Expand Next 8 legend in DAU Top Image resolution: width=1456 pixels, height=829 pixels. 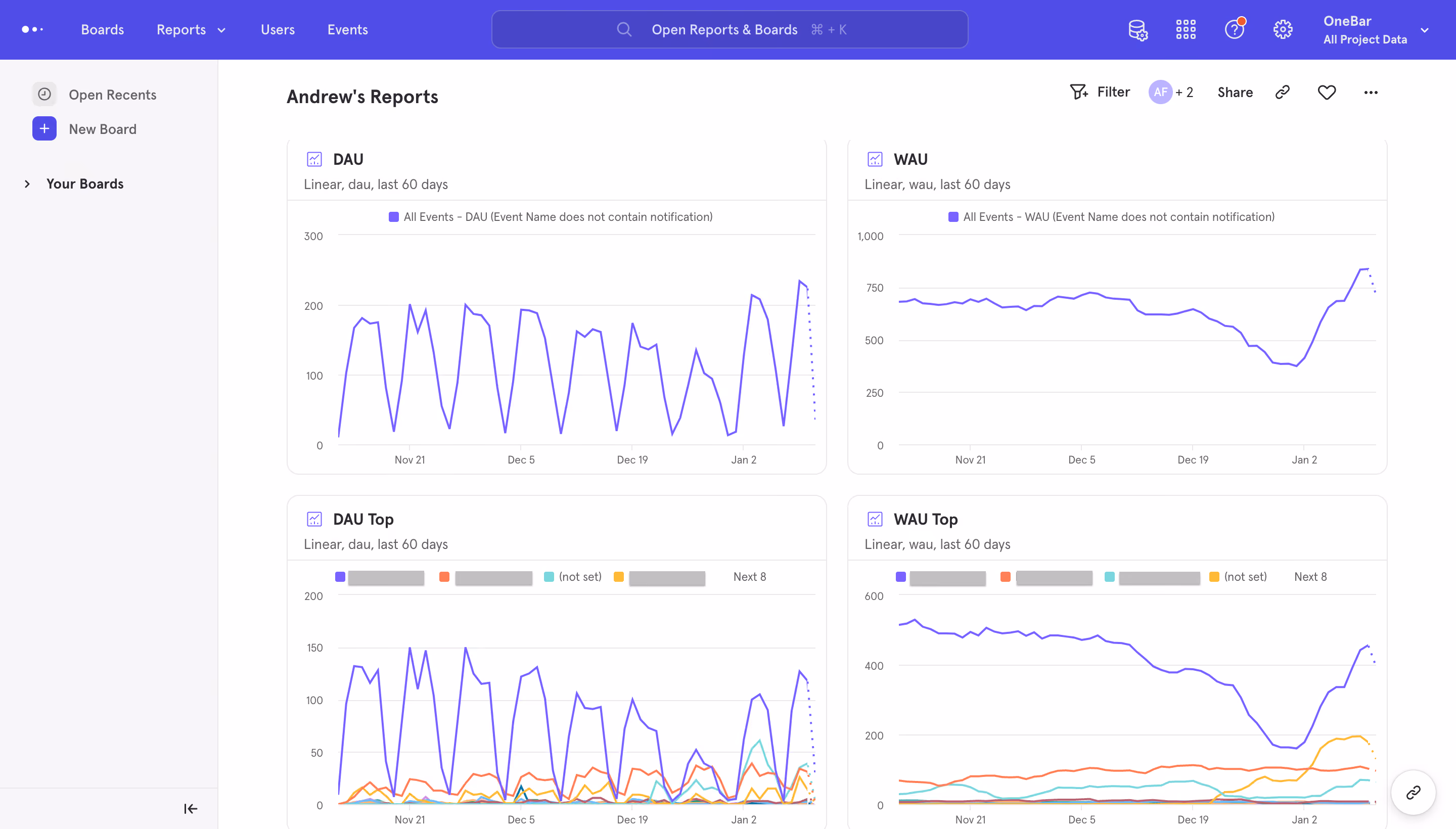click(x=749, y=577)
